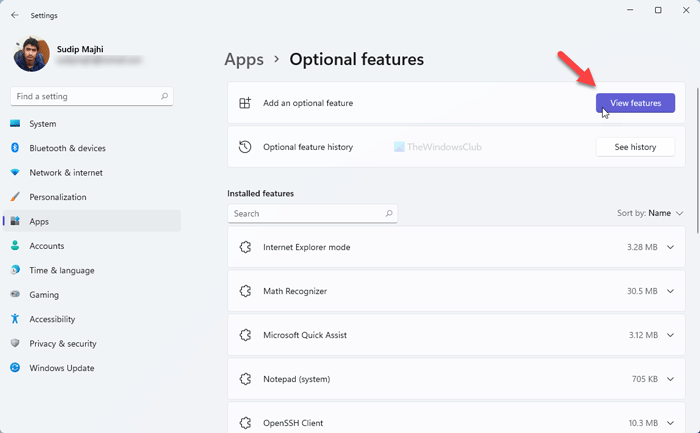The width and height of the screenshot is (700, 433).
Task: Click the OpenSSH Client feature icon
Action: 245,423
